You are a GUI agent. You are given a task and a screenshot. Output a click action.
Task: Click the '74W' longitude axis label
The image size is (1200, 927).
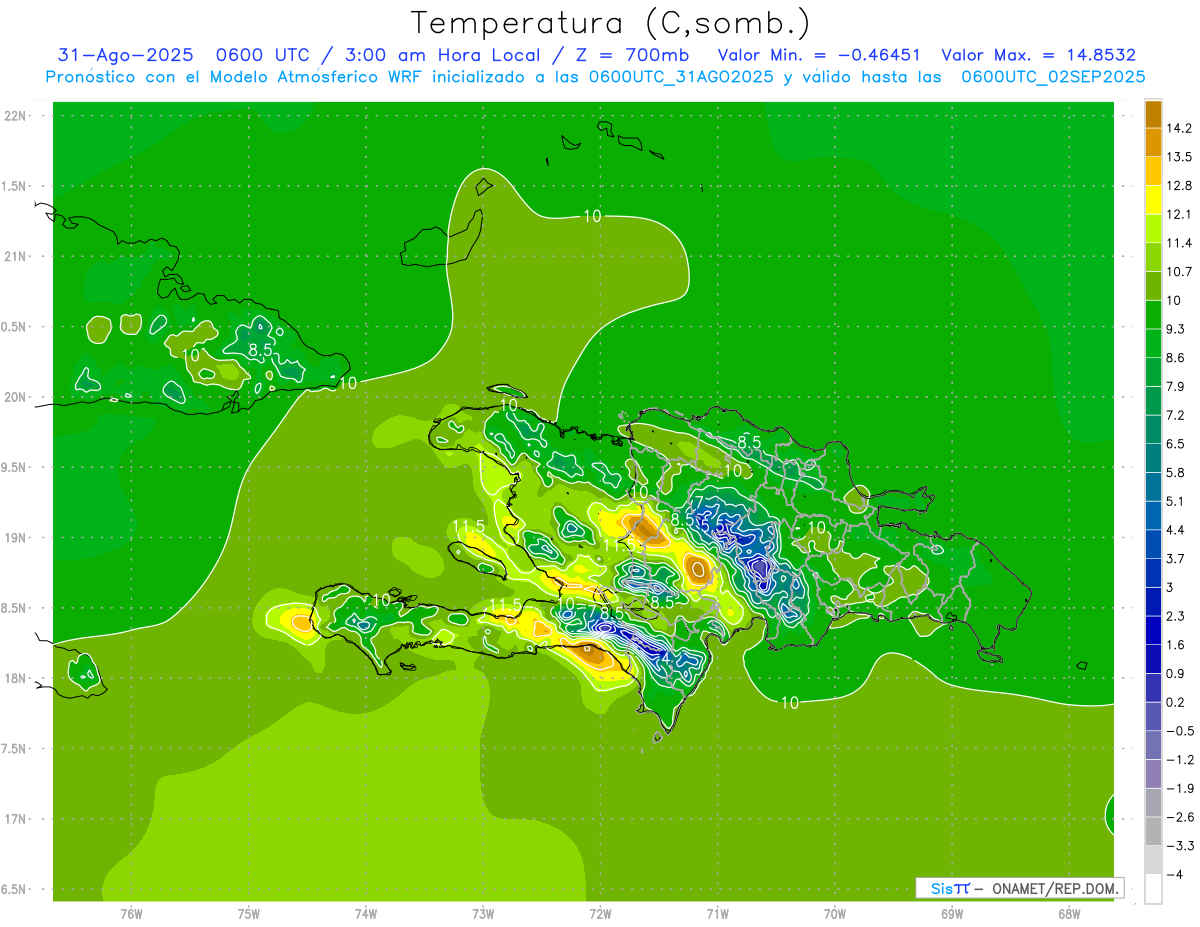click(x=366, y=914)
